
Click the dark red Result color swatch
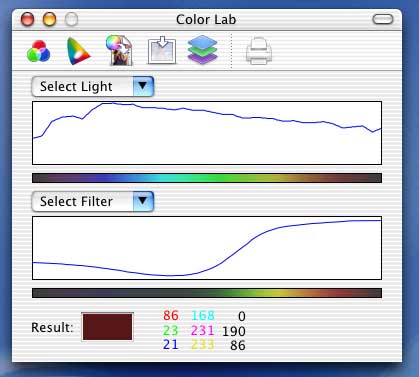(x=107, y=327)
